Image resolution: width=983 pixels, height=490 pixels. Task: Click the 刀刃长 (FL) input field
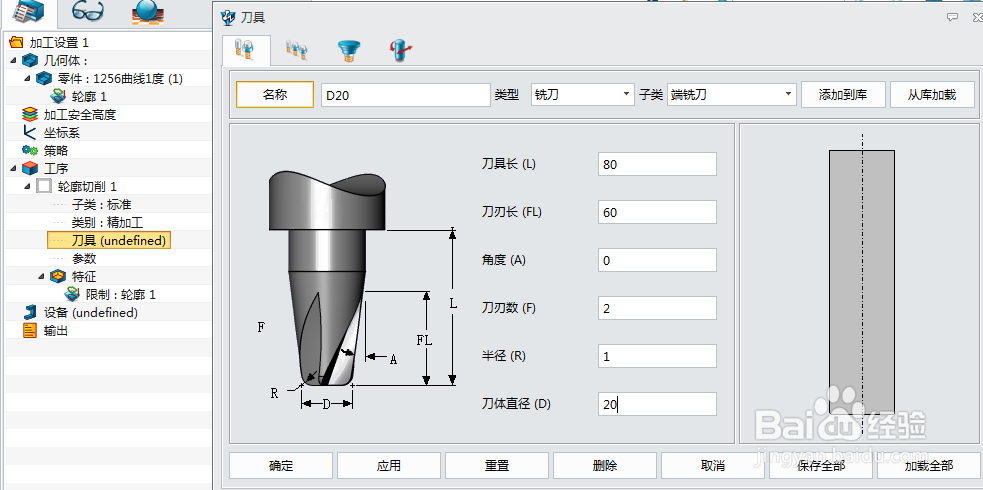coord(657,212)
